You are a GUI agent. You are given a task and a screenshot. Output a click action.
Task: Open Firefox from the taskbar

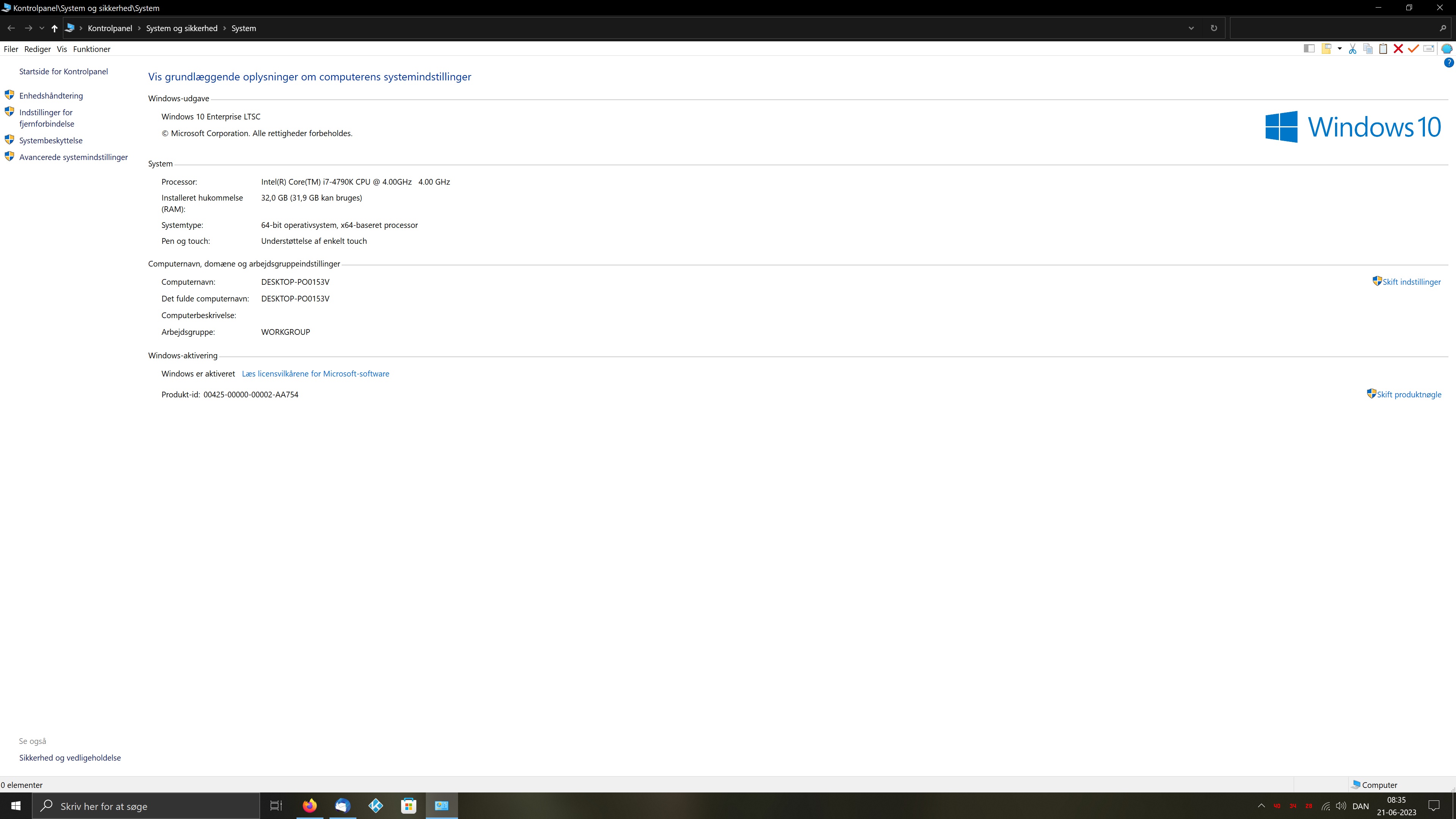pyautogui.click(x=310, y=806)
